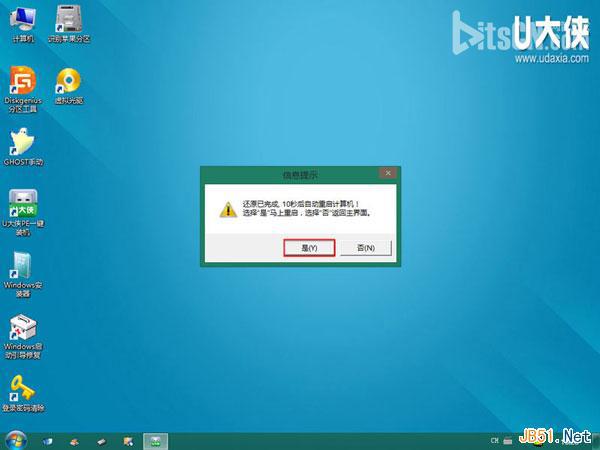This screenshot has width=600, height=450.
Task: Select the active U大侠 taskbar window button
Action: click(155, 442)
